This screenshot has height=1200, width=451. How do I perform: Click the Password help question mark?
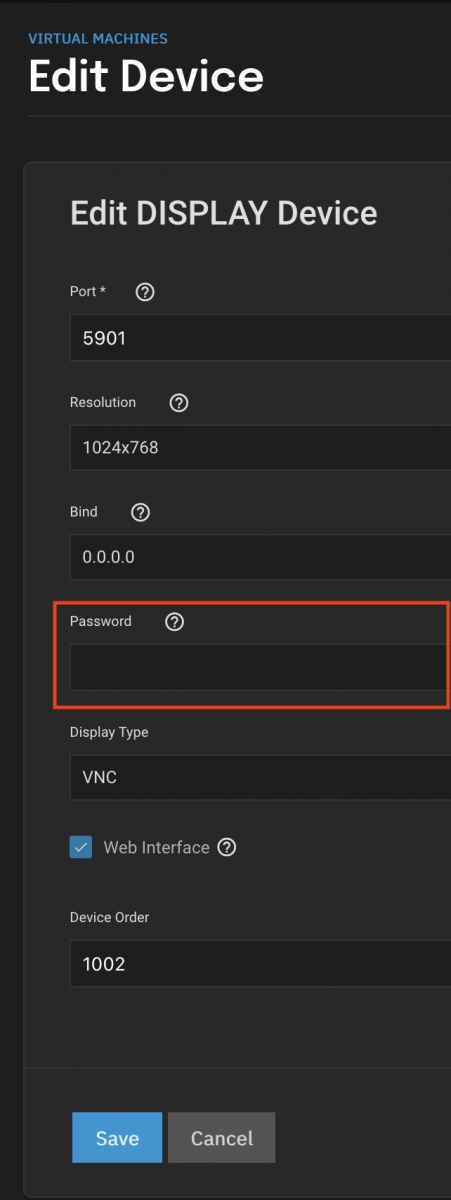click(x=175, y=622)
